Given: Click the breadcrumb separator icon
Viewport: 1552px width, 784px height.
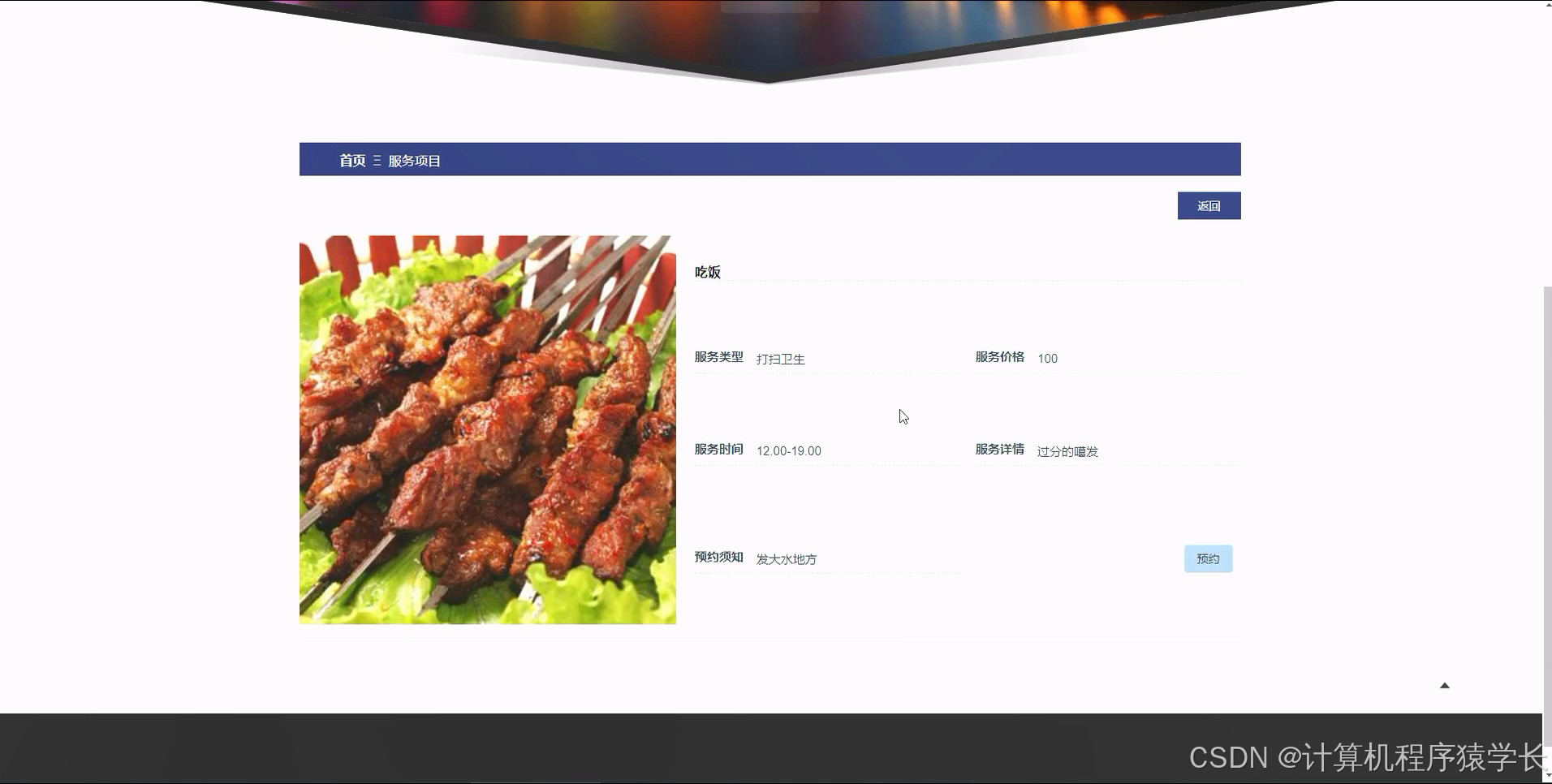Looking at the screenshot, I should 377,161.
